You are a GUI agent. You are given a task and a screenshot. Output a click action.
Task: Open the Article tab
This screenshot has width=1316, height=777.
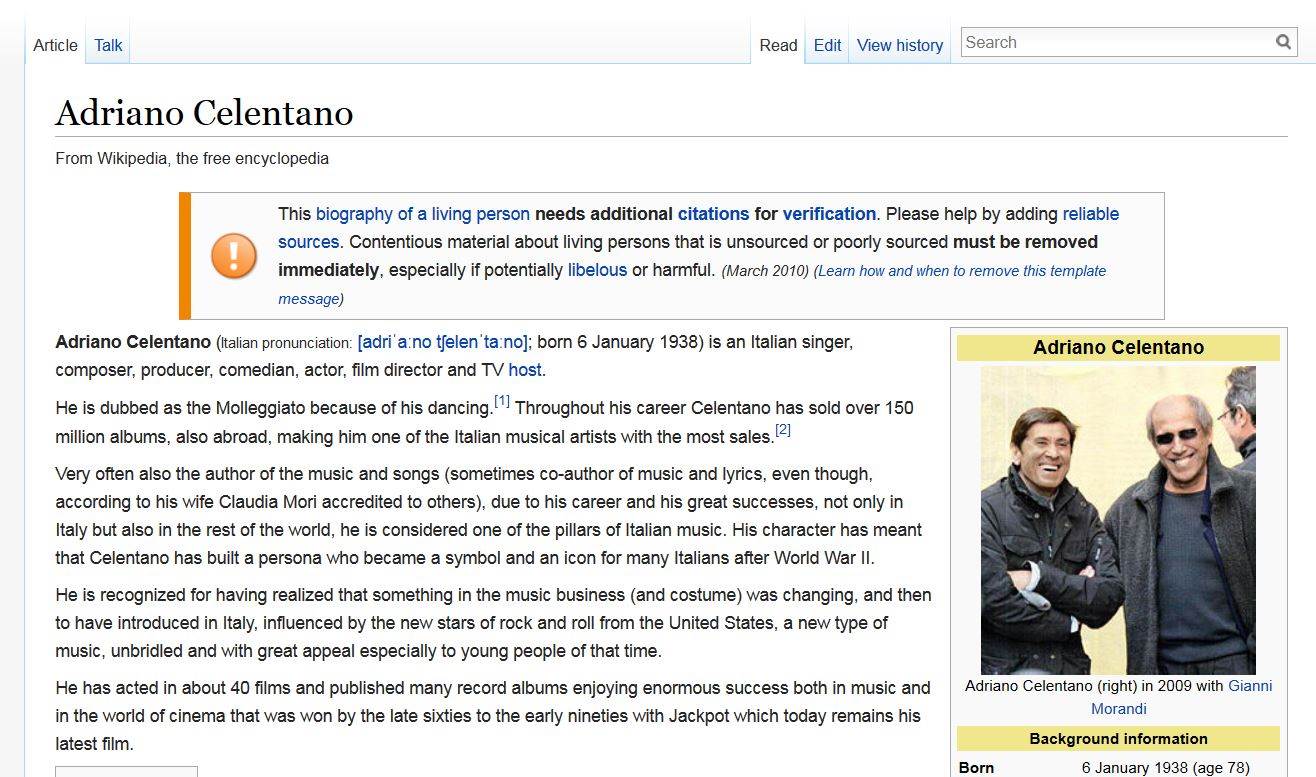(55, 45)
